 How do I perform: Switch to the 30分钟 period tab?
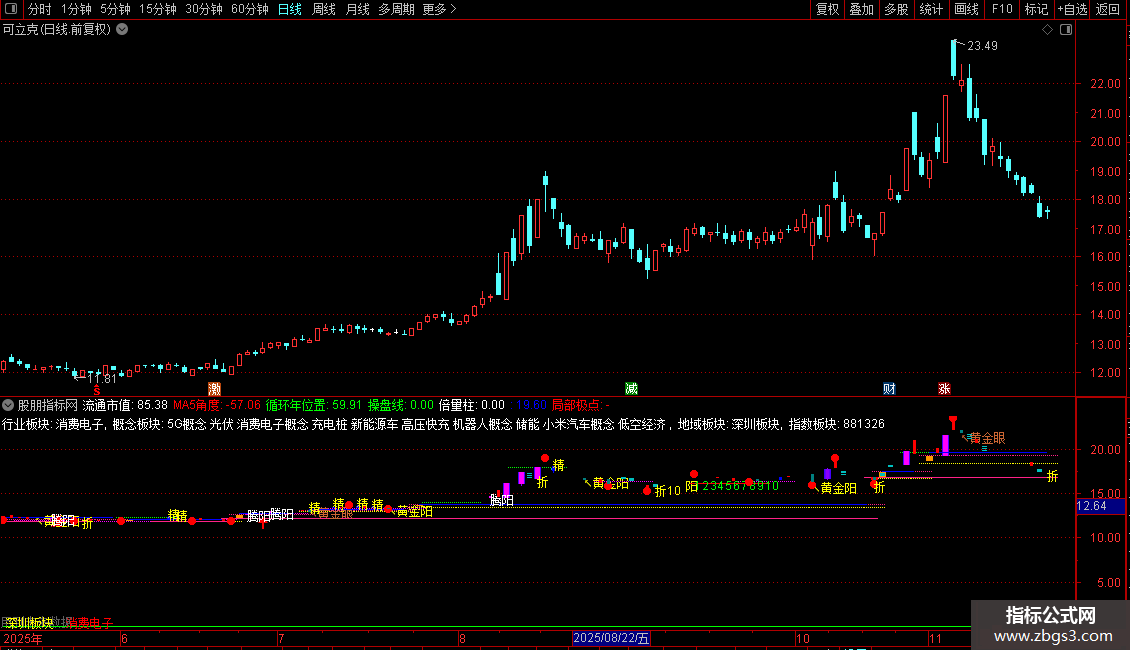[x=204, y=9]
